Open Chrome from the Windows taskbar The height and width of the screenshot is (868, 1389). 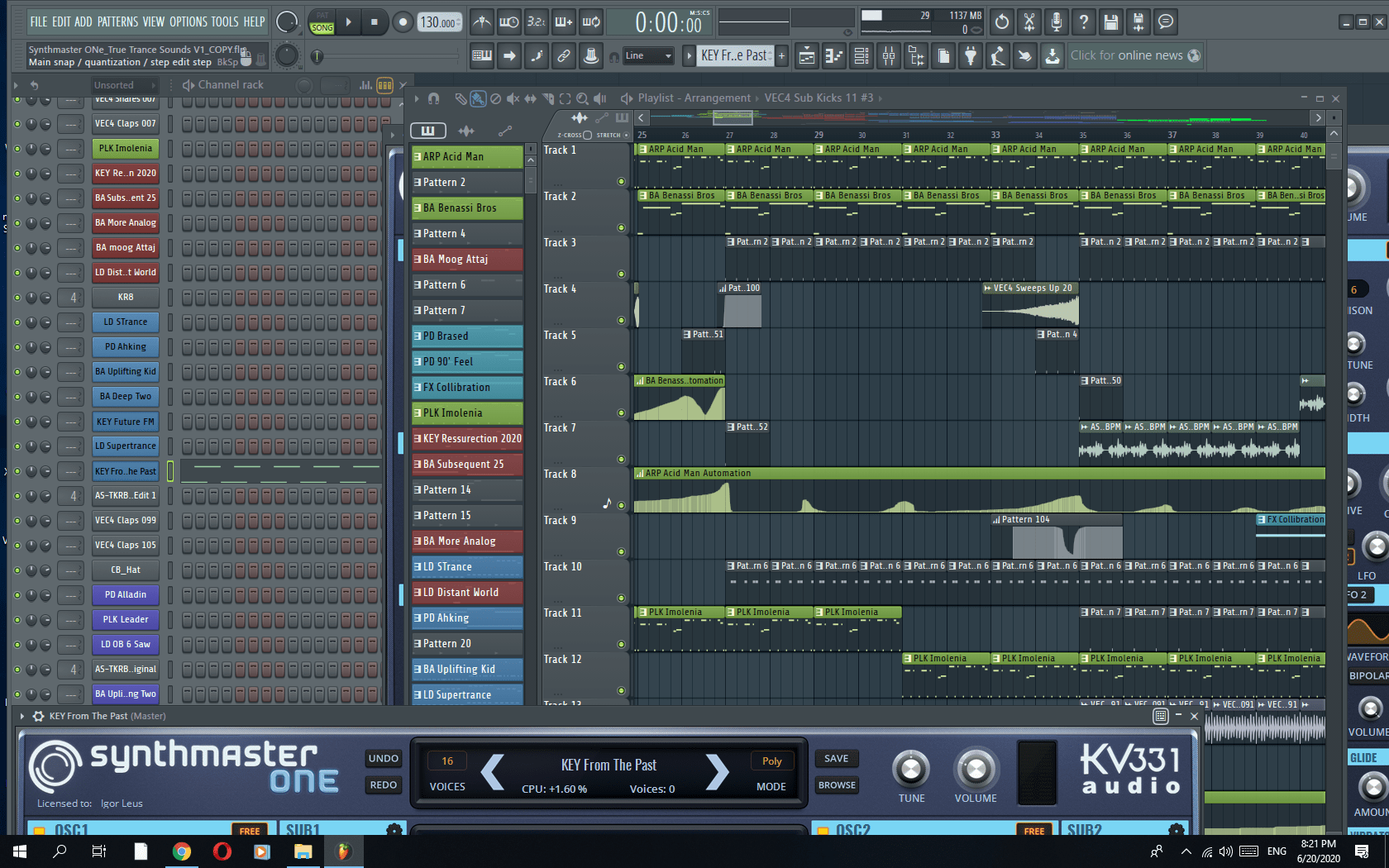182,851
